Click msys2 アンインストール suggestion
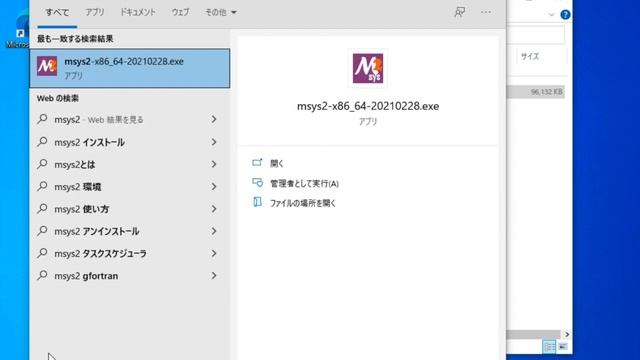Image resolution: width=640 pixels, height=360 pixels. tap(97, 231)
